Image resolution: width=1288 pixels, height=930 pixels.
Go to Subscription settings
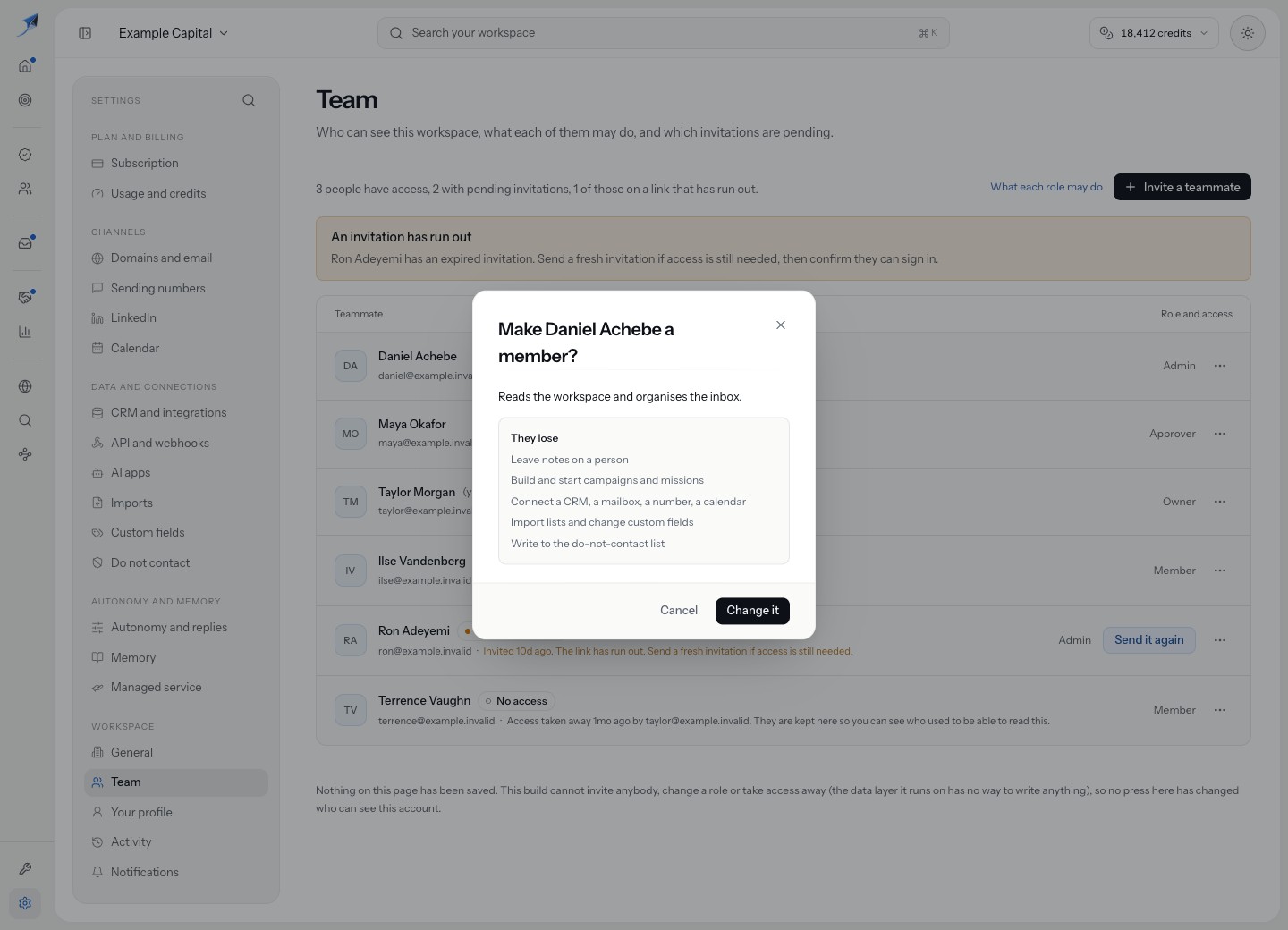coord(176,164)
